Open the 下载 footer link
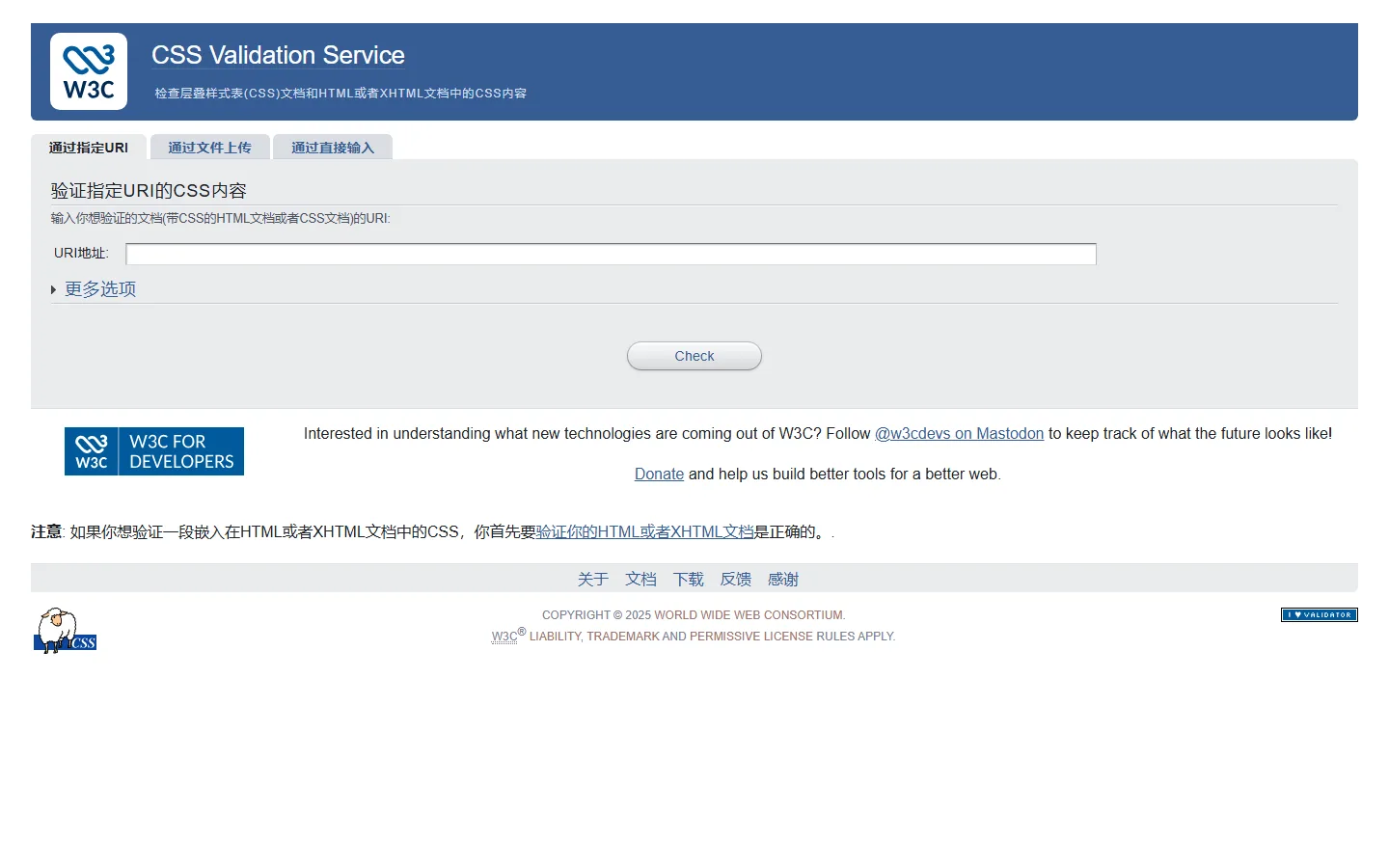This screenshot has height=868, width=1389. click(x=689, y=580)
